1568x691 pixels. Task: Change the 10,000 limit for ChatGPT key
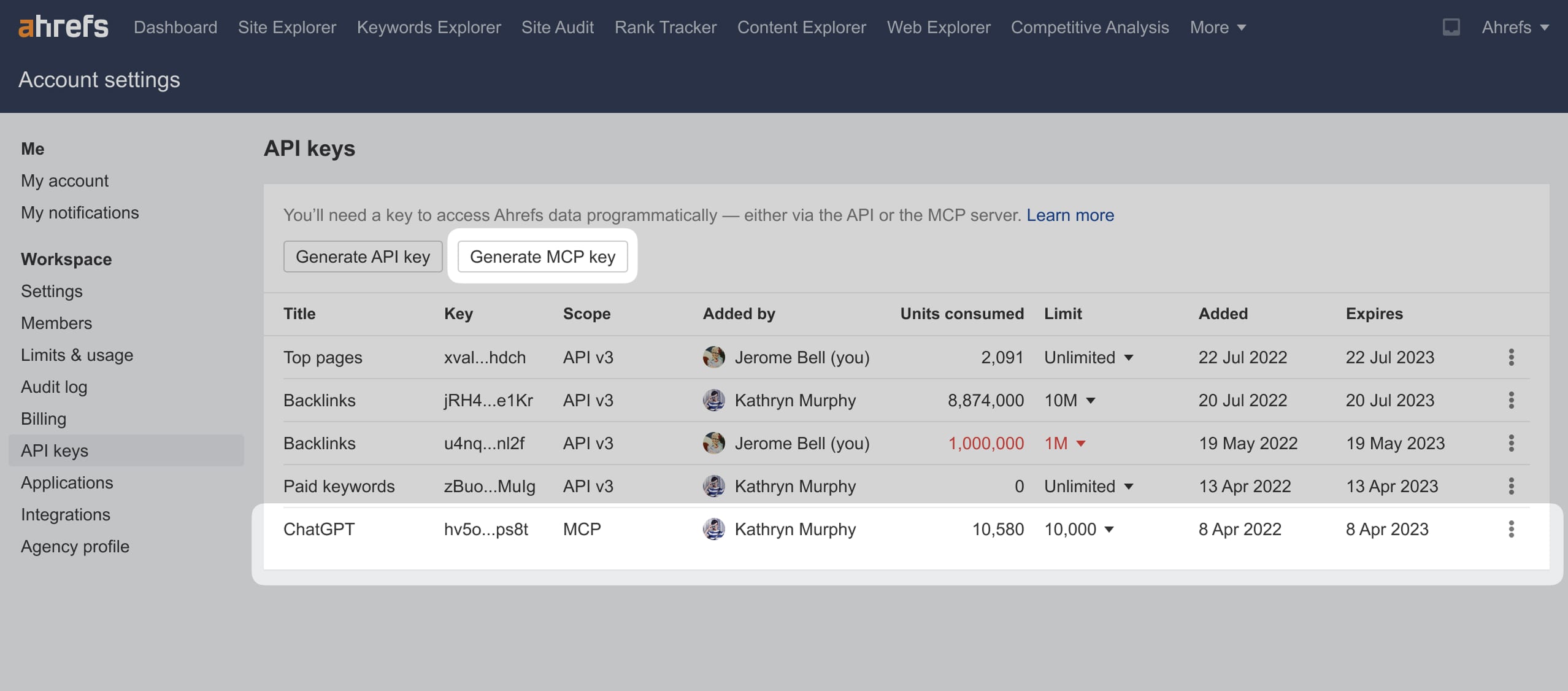1079,529
